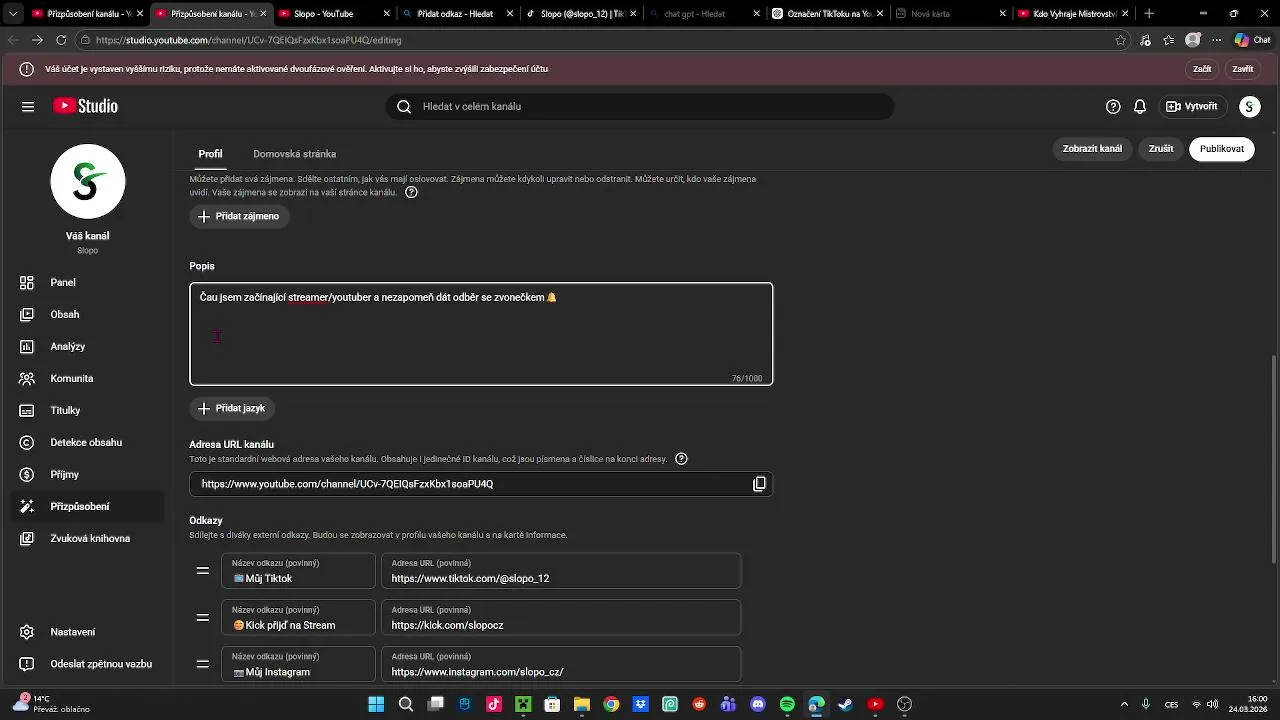Click the instagram.com/slopo_cz URL field

coord(561,665)
